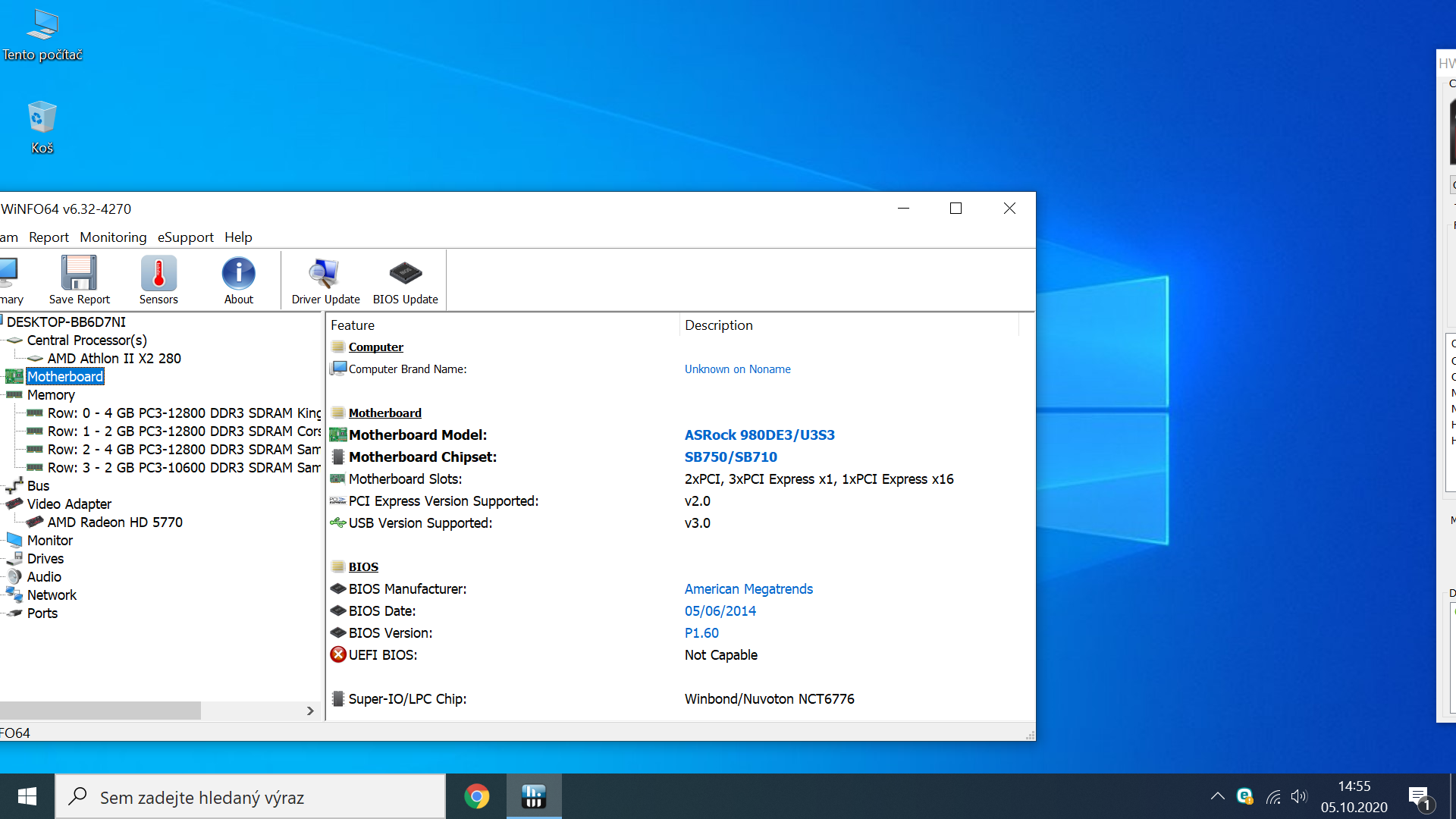Select the Drives tree item
The image size is (1456, 819).
tap(45, 559)
